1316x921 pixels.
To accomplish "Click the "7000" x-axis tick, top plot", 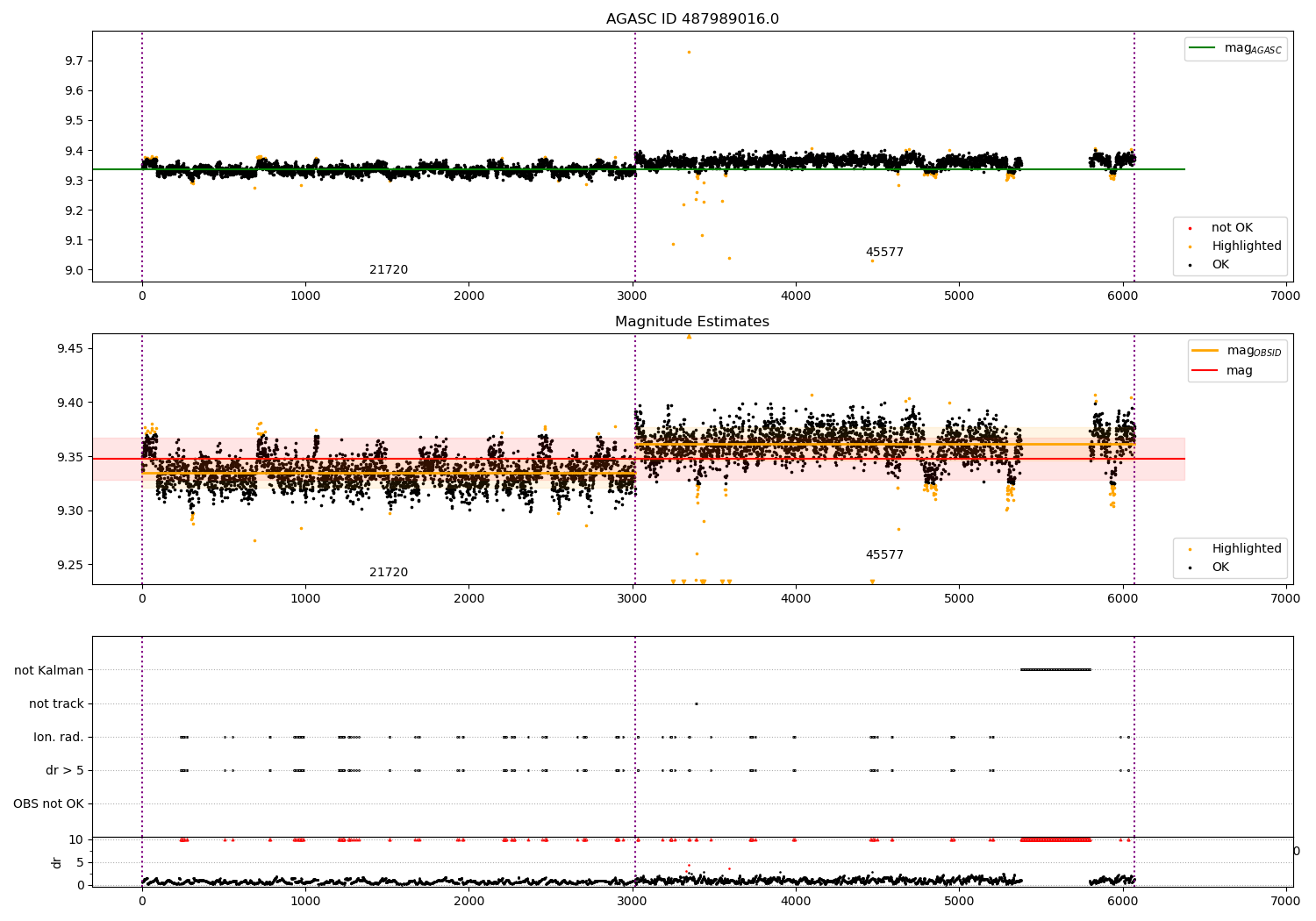I will pos(1285,296).
